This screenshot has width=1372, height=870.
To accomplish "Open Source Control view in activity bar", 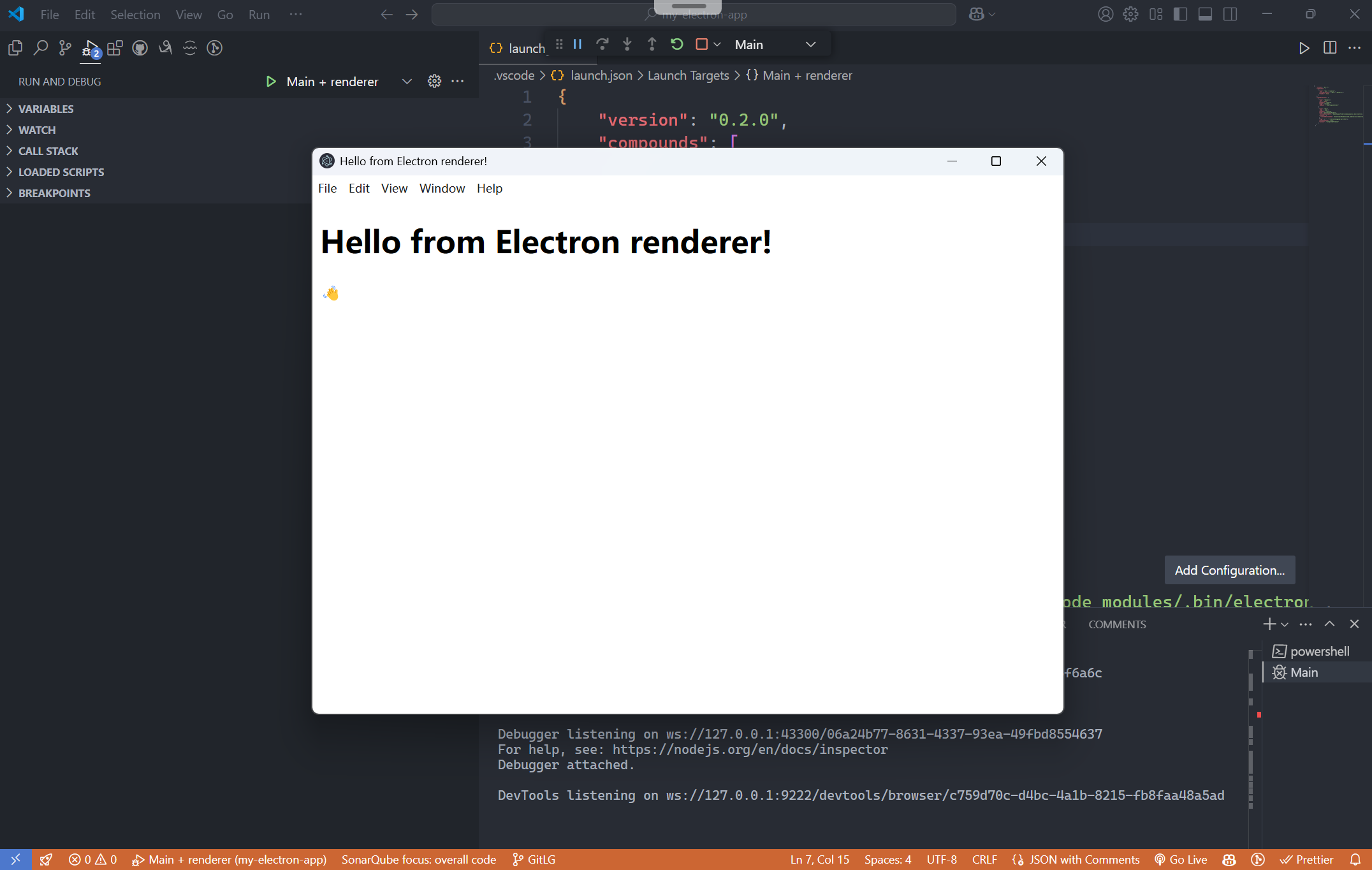I will click(65, 48).
